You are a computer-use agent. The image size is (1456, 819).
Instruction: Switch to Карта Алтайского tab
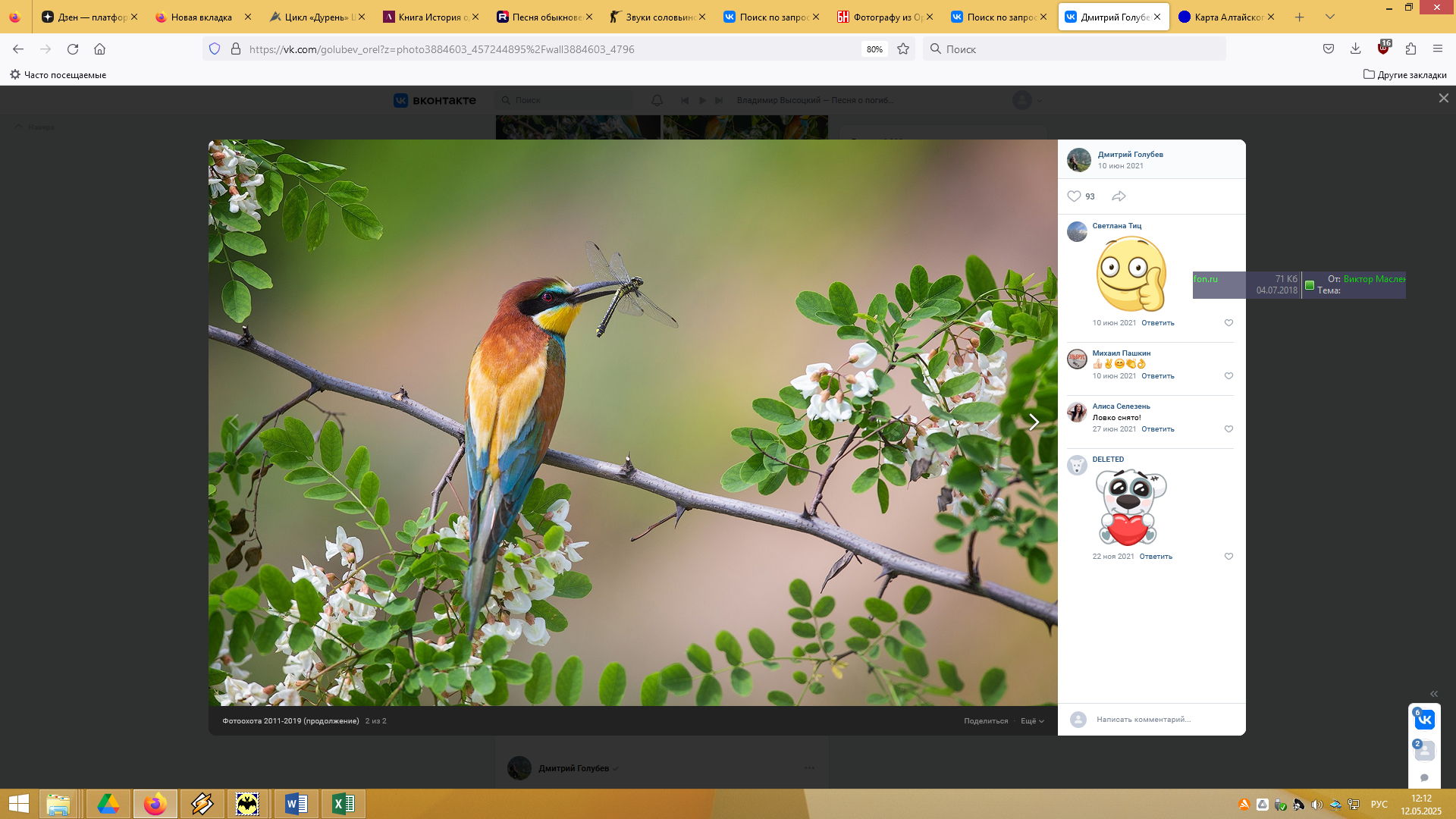click(1226, 17)
